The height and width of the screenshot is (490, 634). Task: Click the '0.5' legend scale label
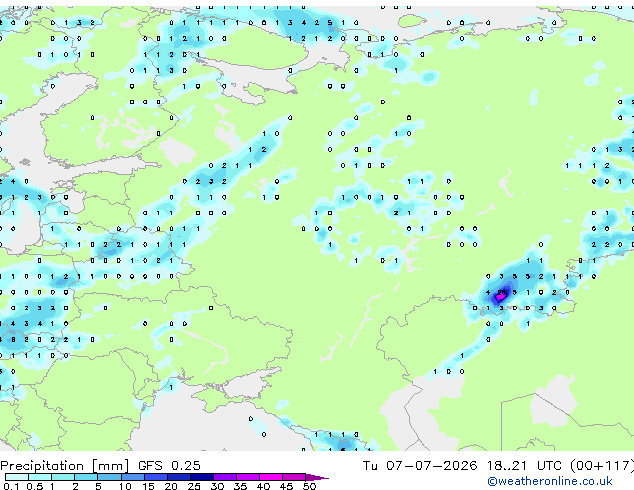(x=35, y=486)
